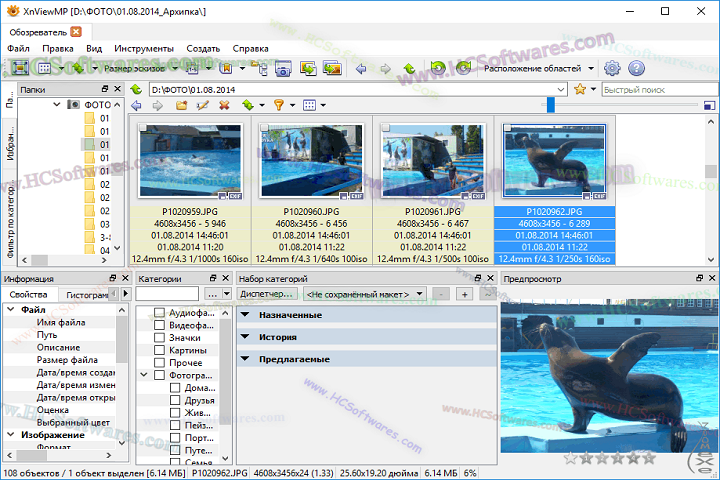Set rating with the last preview star
Screen dimensions: 720x480
click(x=649, y=458)
